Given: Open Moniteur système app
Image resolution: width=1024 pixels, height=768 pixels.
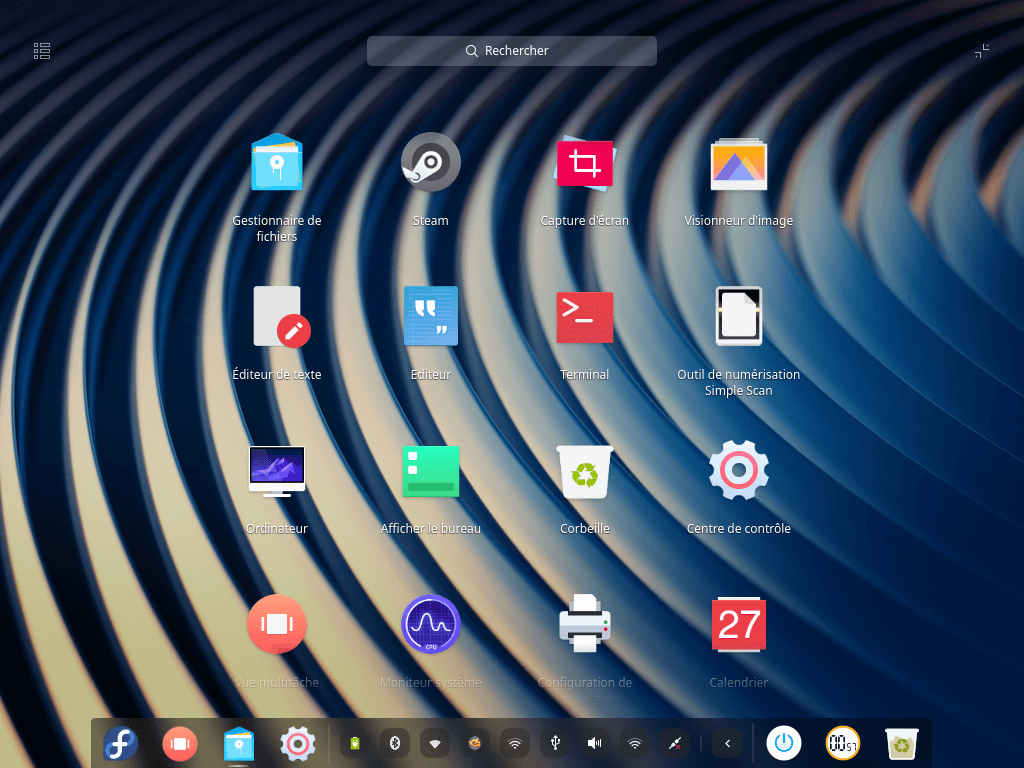Looking at the screenshot, I should click(430, 624).
